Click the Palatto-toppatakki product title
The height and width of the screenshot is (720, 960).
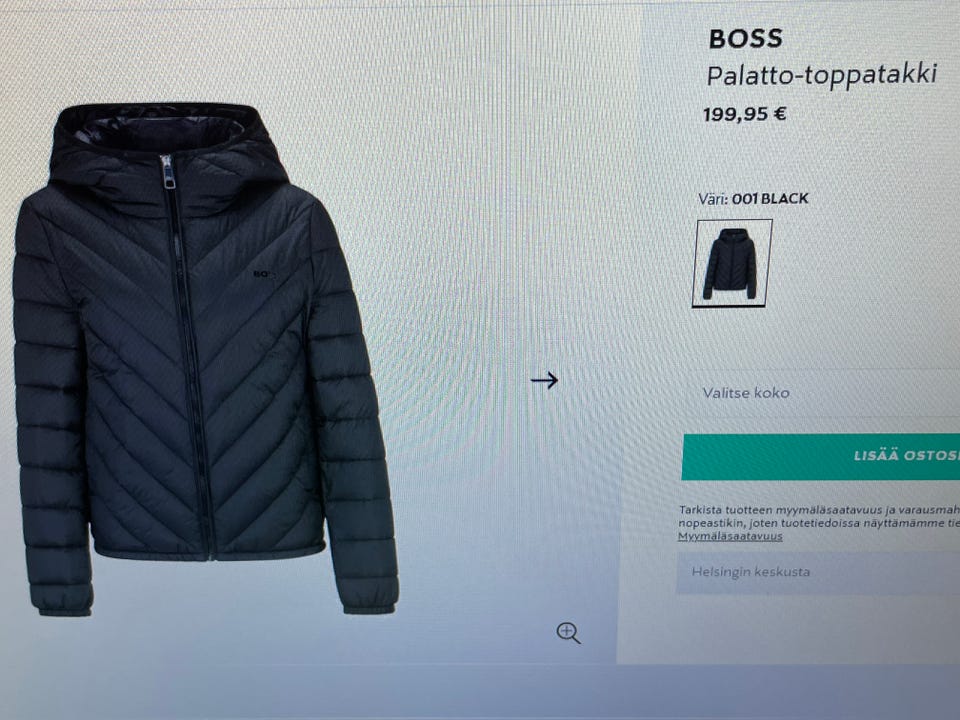pos(822,75)
